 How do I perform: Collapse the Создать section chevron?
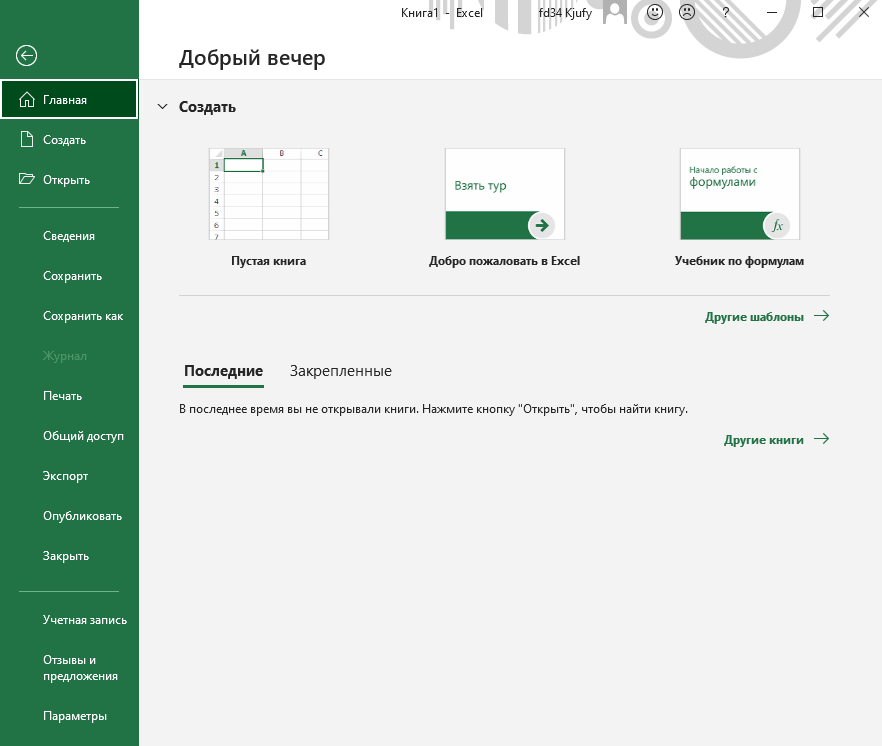(x=162, y=107)
